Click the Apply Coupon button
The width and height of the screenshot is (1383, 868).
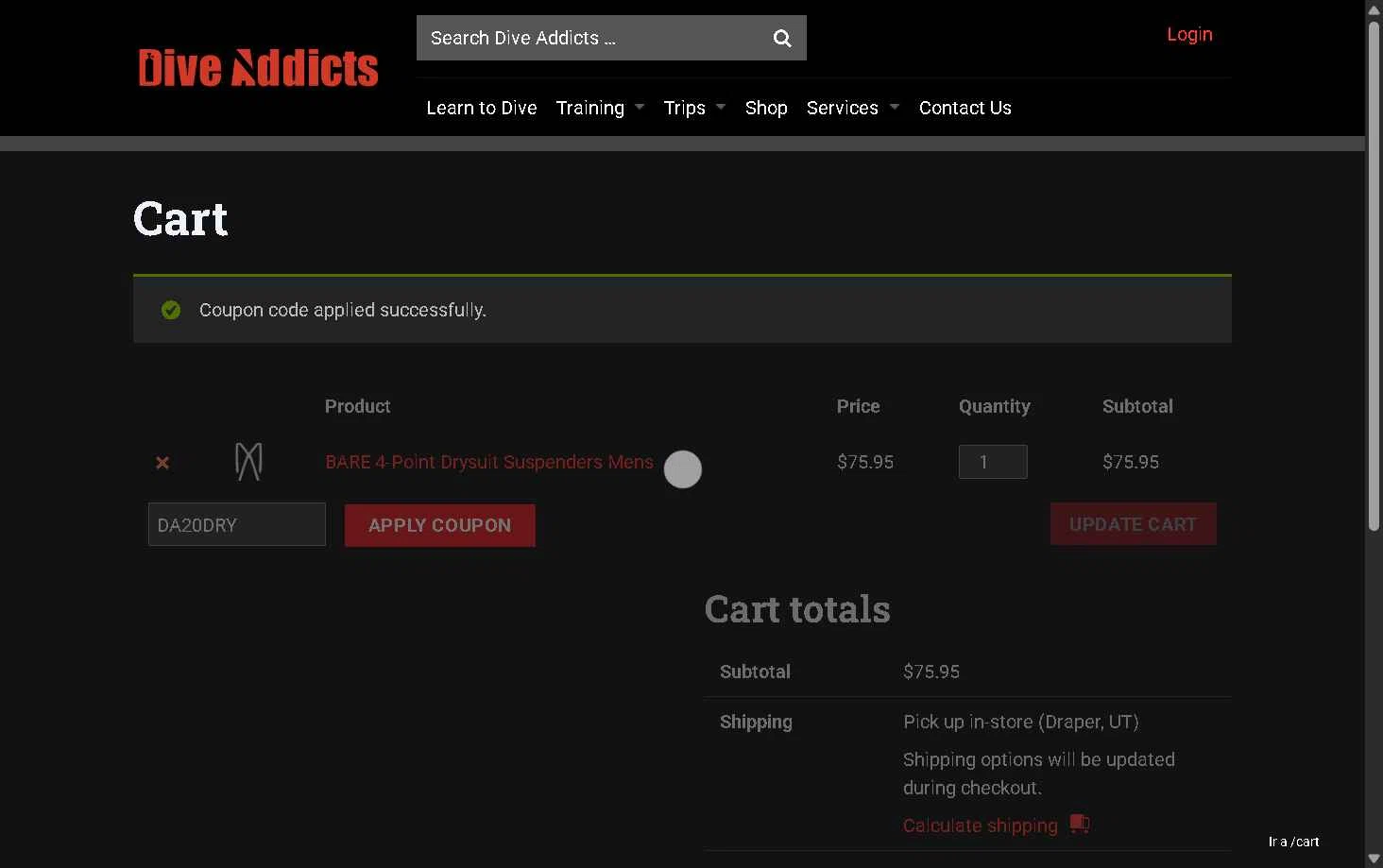pos(440,525)
